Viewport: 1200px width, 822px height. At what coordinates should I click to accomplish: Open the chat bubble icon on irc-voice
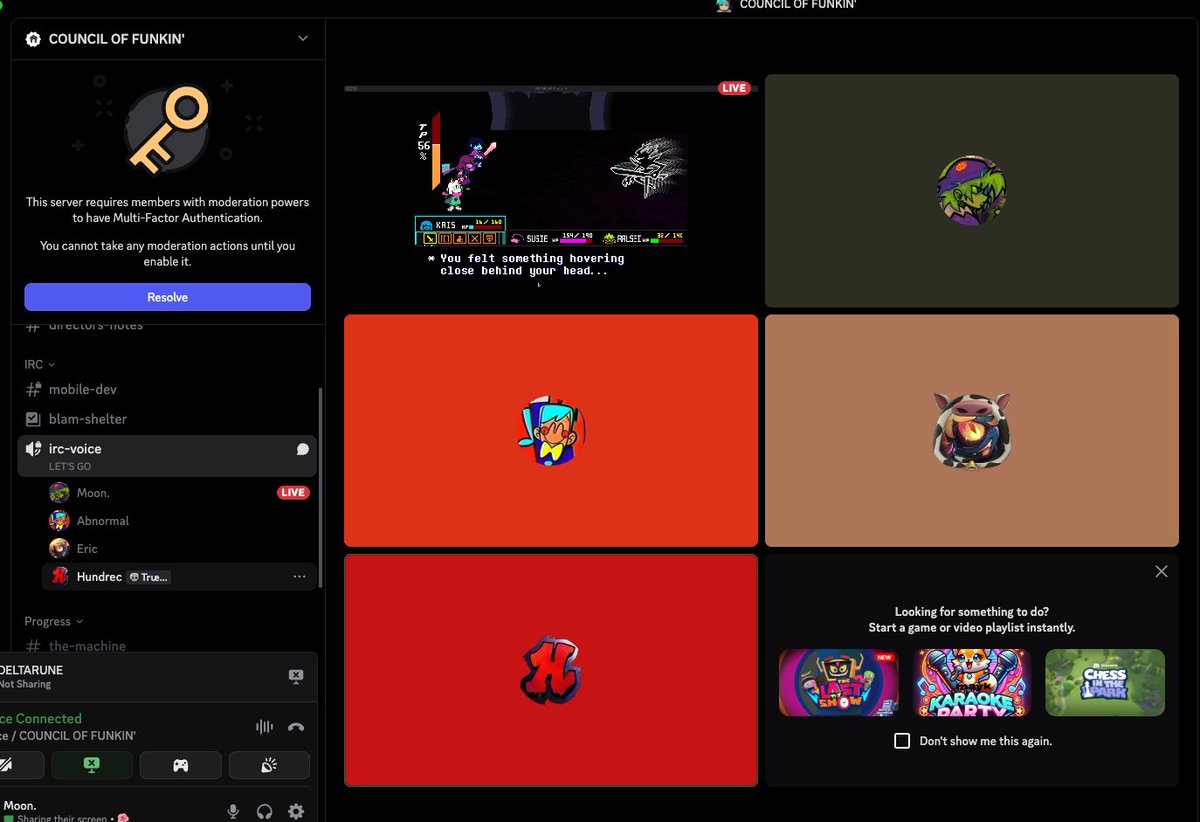pos(302,449)
